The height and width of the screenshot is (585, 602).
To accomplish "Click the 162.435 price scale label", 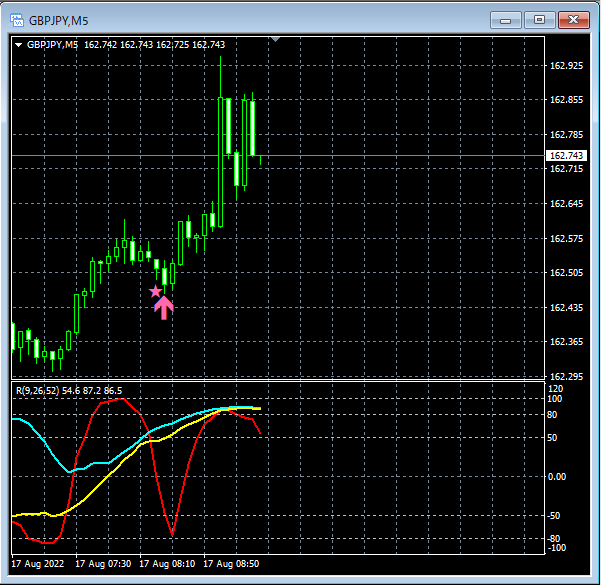I will [566, 308].
